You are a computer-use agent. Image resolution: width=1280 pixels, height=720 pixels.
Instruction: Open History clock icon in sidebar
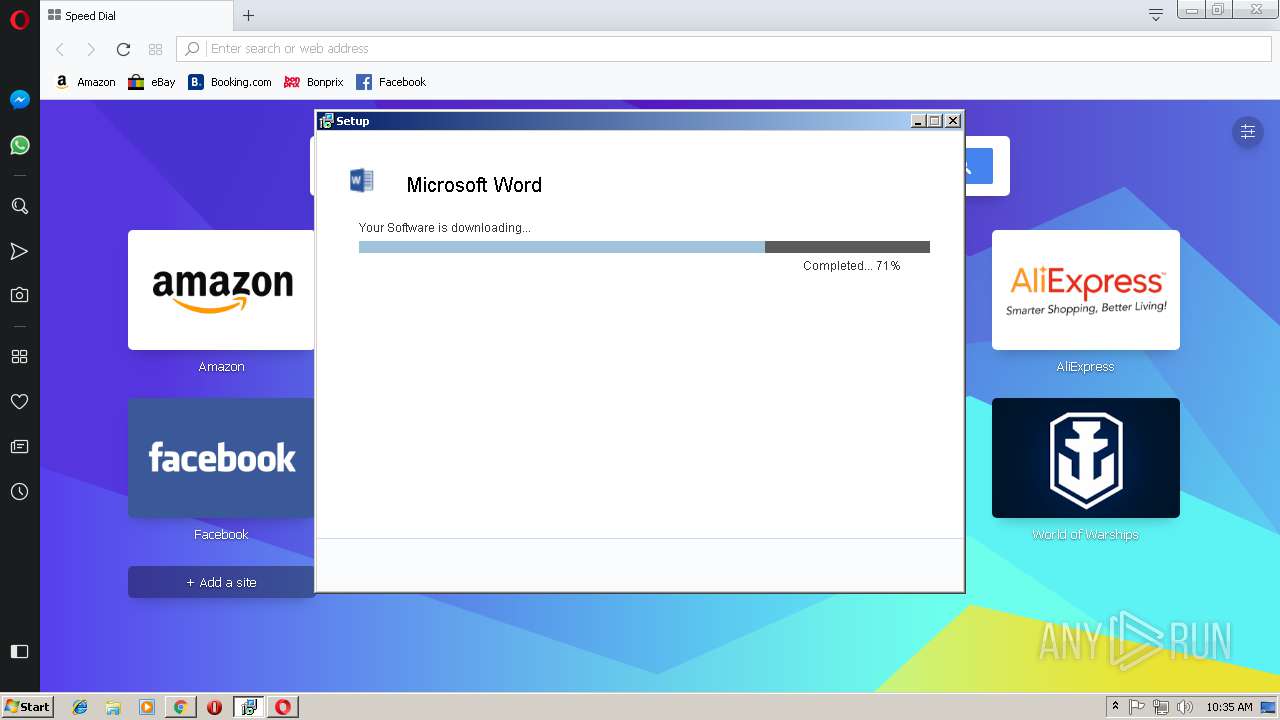click(x=19, y=492)
